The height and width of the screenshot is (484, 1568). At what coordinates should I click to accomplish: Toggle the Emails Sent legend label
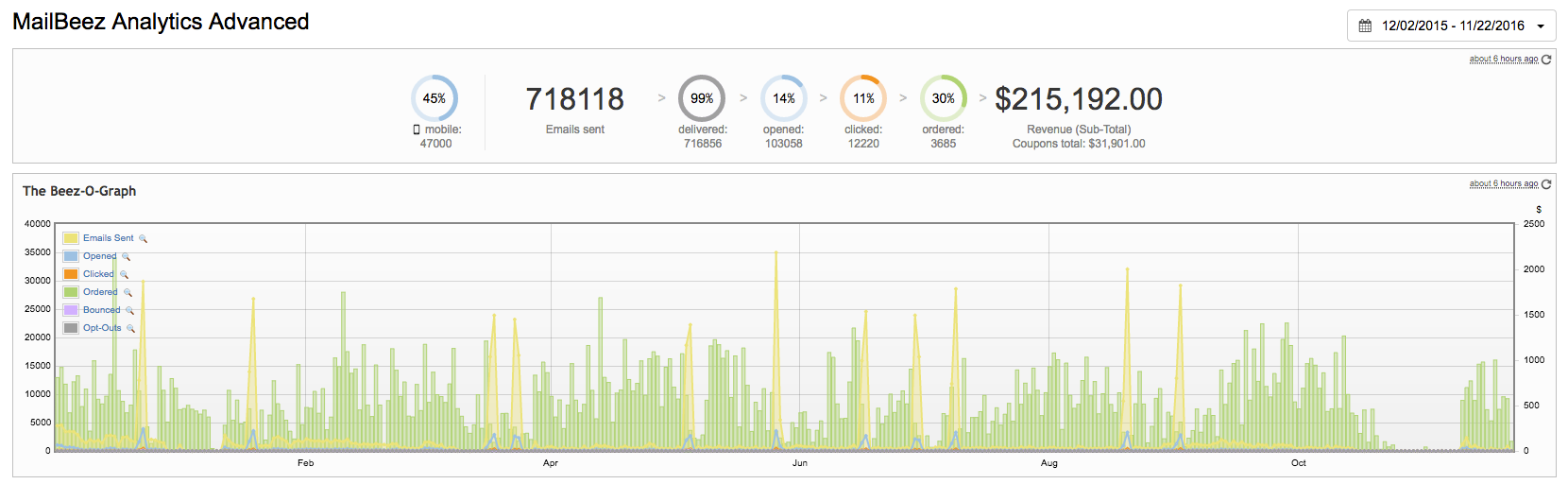tap(109, 238)
